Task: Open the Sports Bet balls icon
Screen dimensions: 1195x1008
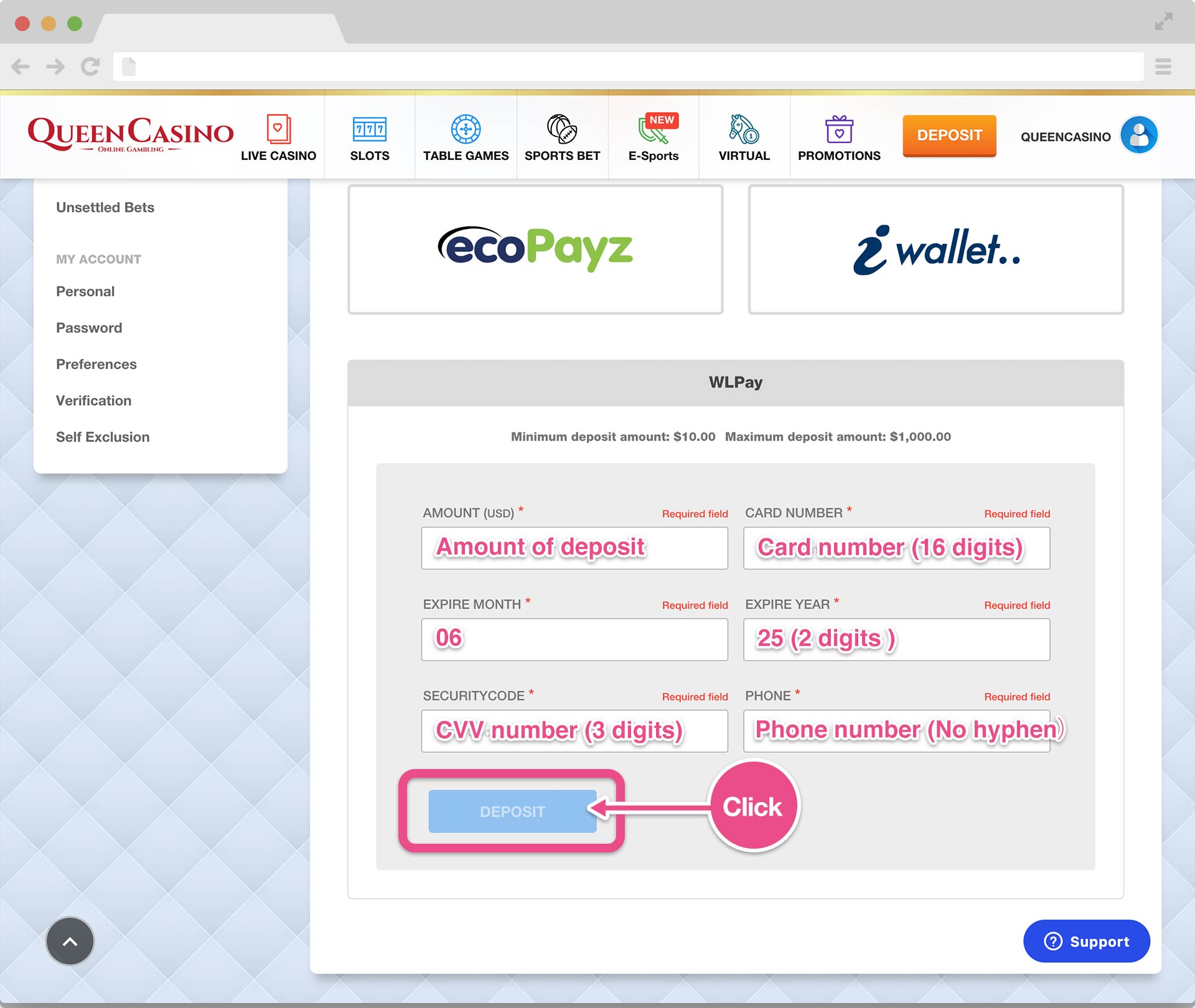Action: (562, 129)
